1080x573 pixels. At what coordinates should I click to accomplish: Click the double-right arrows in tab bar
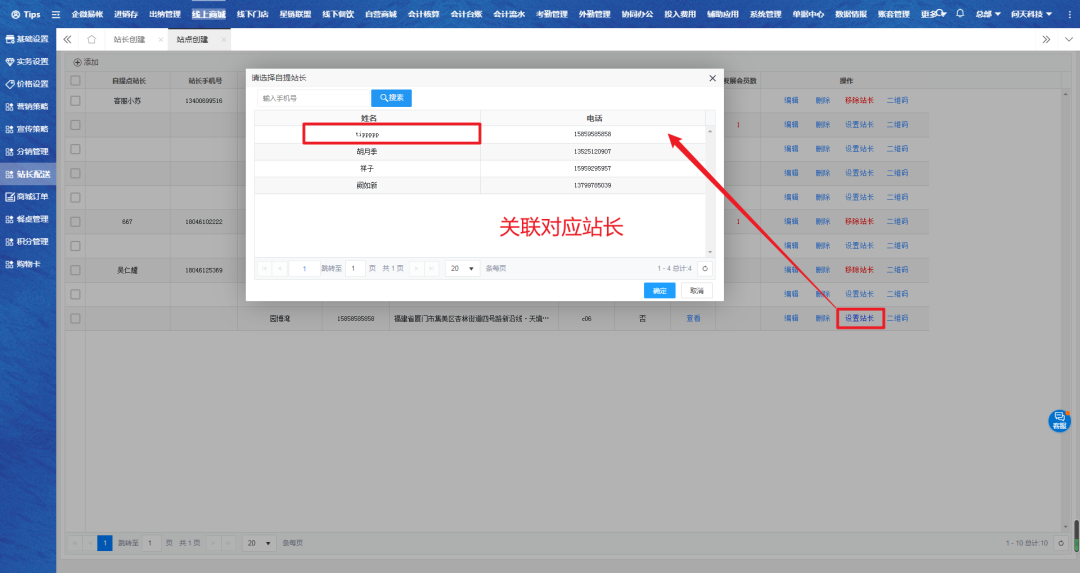tap(1046, 39)
